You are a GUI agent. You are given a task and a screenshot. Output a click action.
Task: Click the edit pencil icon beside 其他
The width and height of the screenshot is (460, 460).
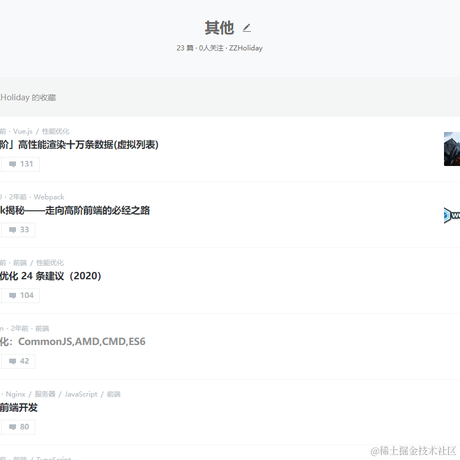pyautogui.click(x=247, y=28)
